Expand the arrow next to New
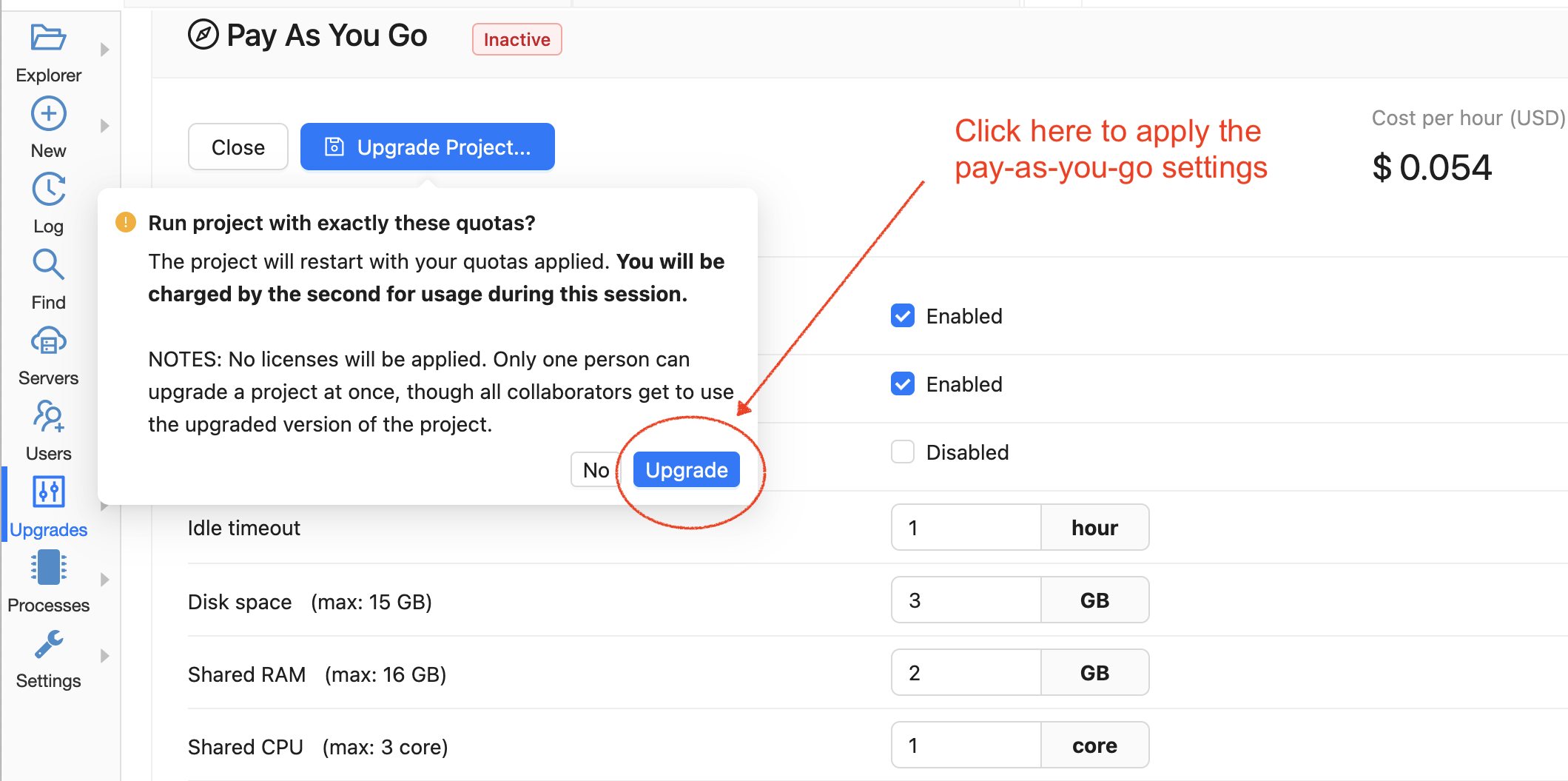The image size is (1568, 781). [105, 126]
